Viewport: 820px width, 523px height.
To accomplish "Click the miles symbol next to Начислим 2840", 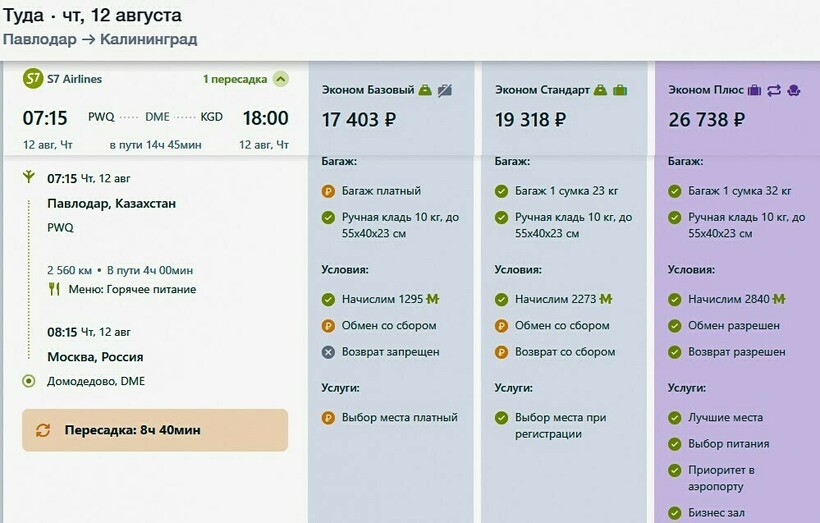I will [779, 299].
